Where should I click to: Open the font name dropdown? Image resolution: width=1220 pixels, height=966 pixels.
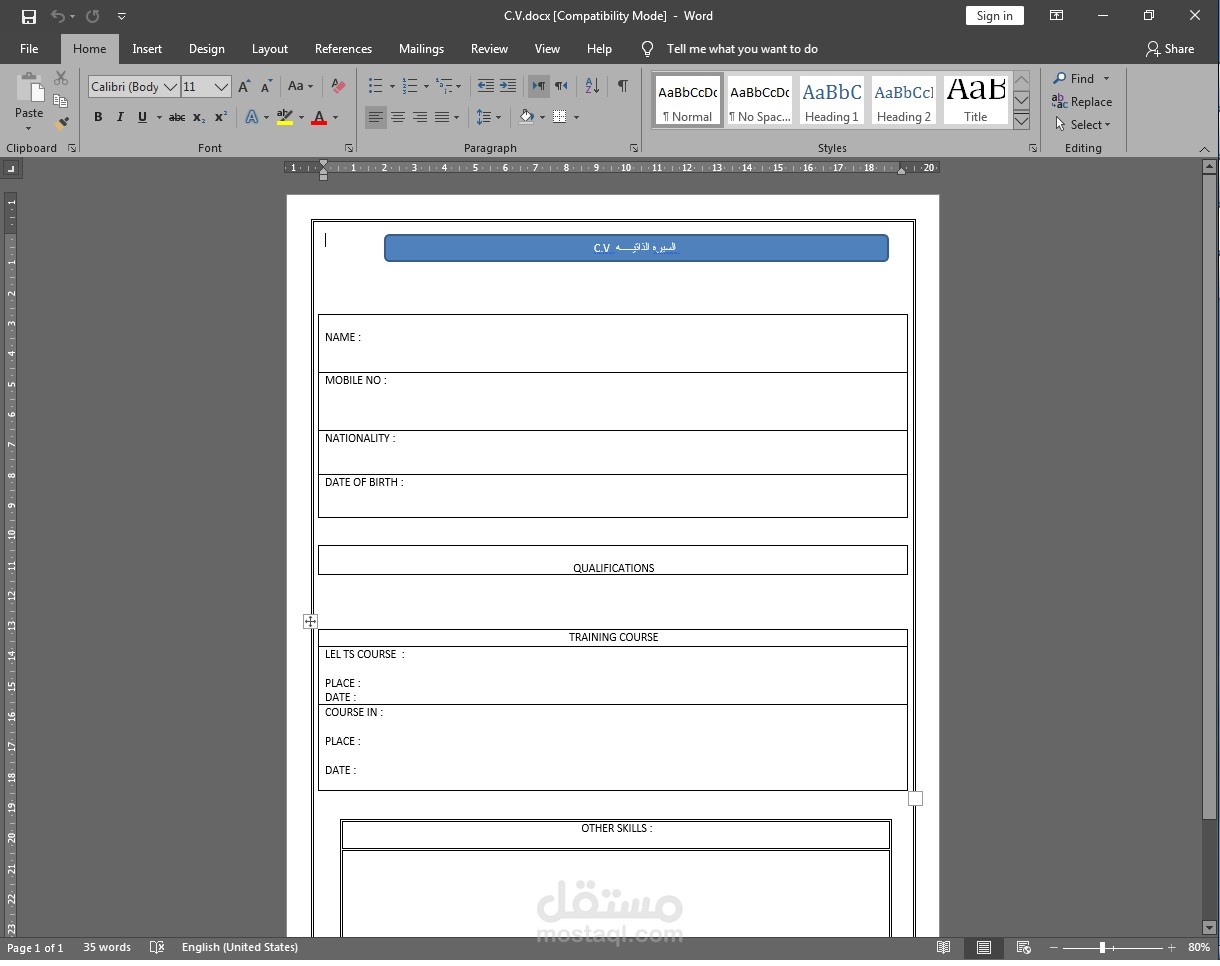click(170, 87)
